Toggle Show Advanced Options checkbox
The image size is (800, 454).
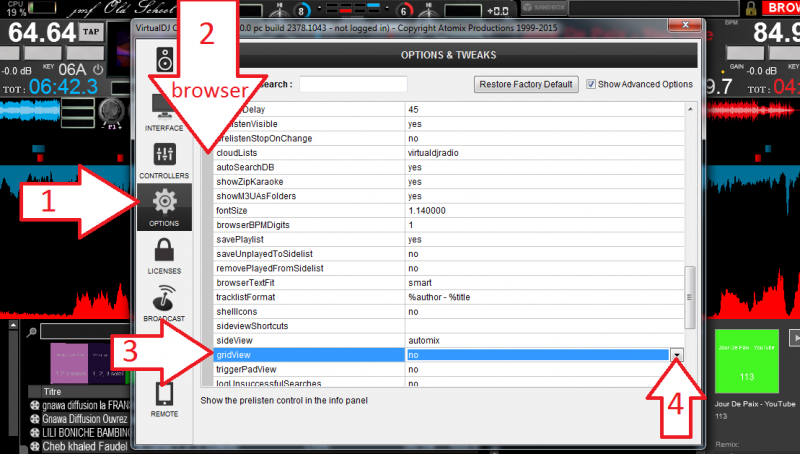[591, 84]
